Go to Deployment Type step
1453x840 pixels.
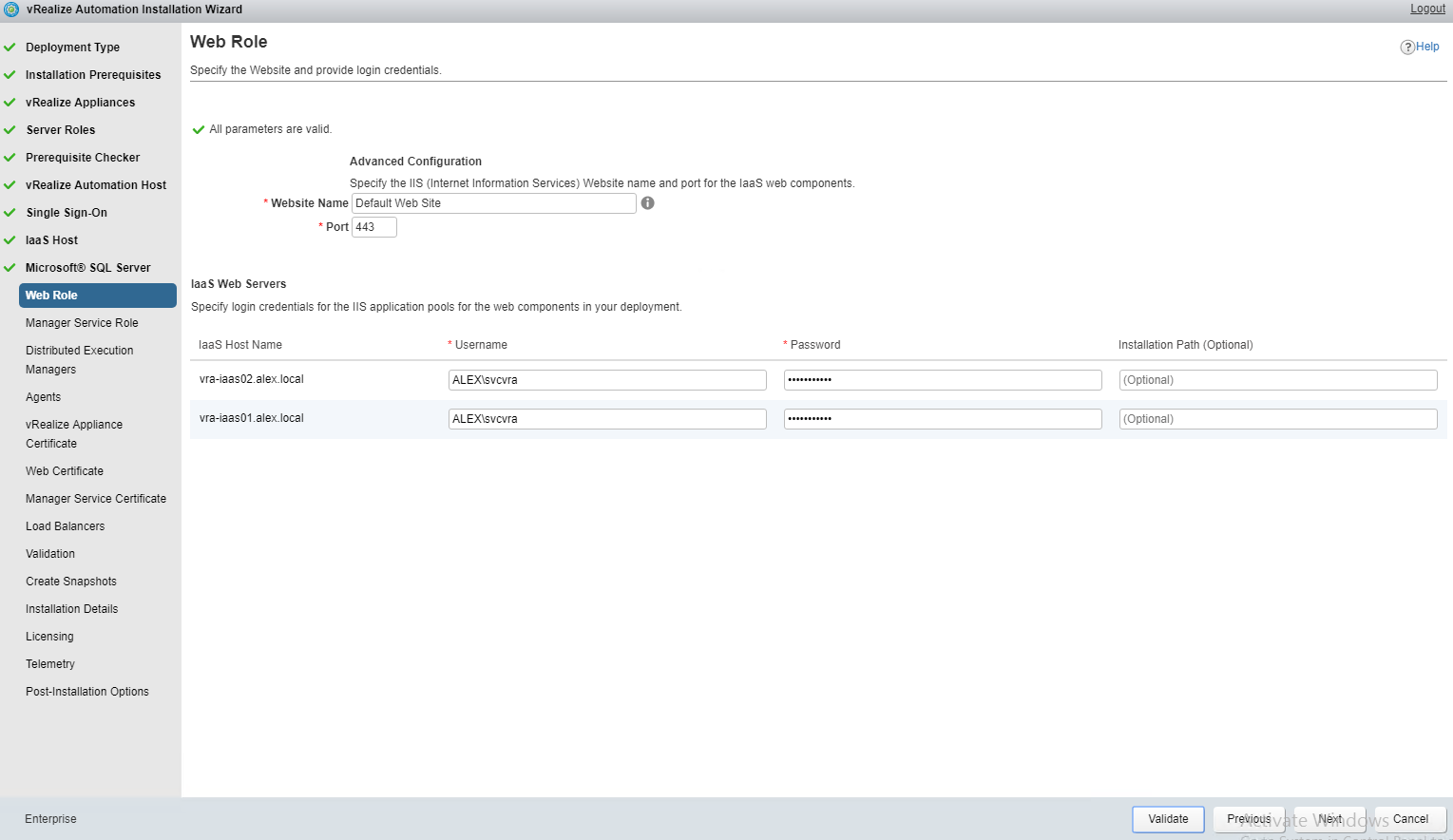pos(72,48)
